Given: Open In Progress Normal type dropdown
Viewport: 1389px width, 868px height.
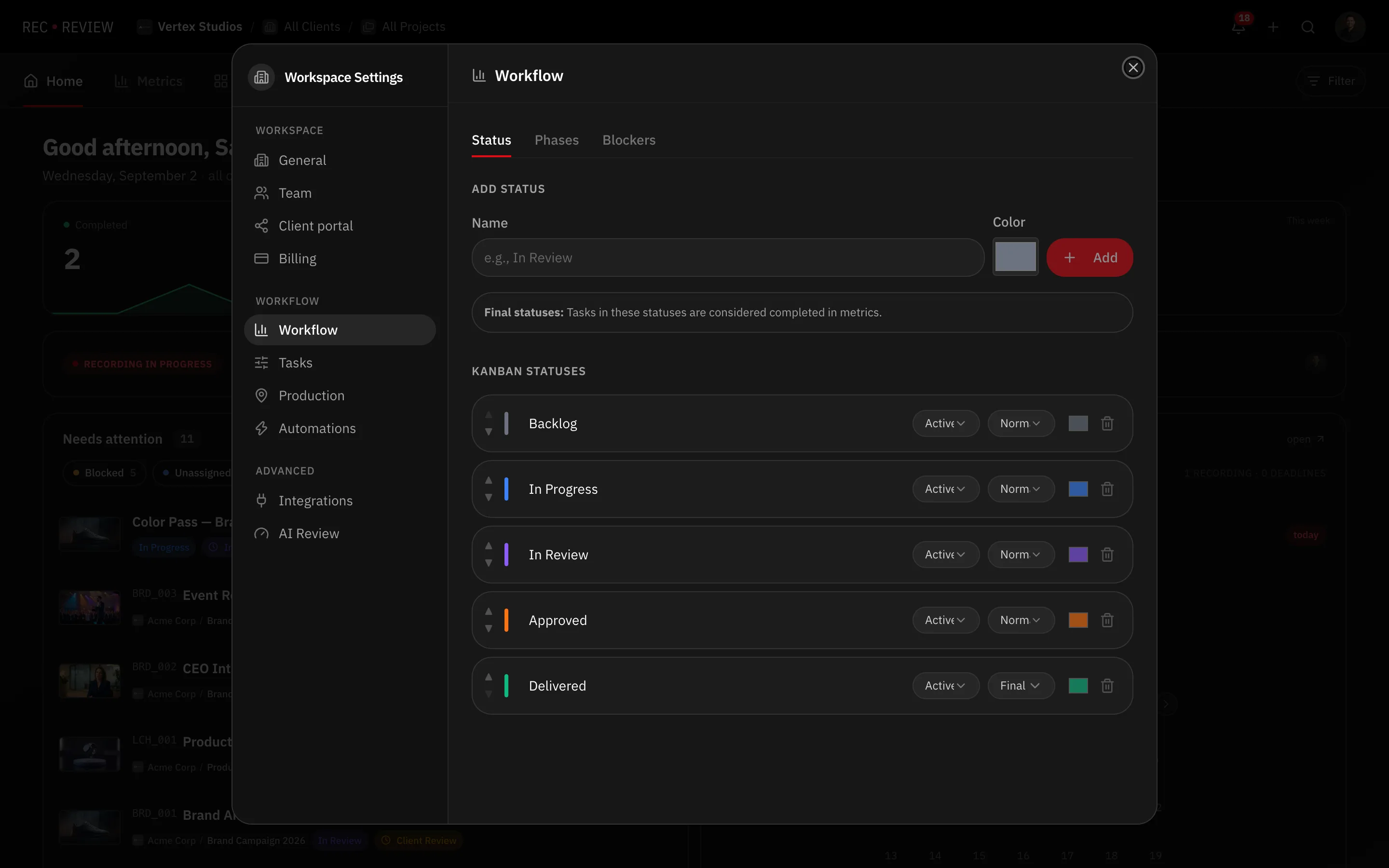Looking at the screenshot, I should tap(1021, 489).
